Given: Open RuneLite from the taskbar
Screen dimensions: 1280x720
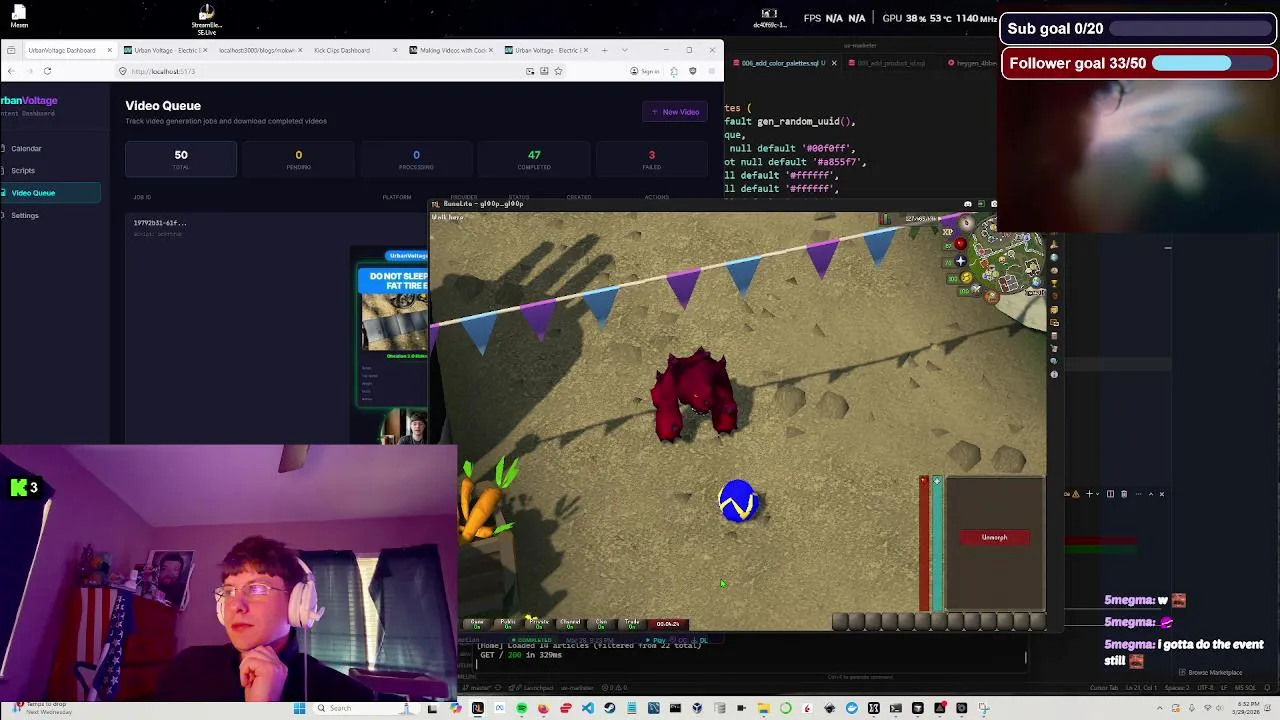Looking at the screenshot, I should (477, 708).
